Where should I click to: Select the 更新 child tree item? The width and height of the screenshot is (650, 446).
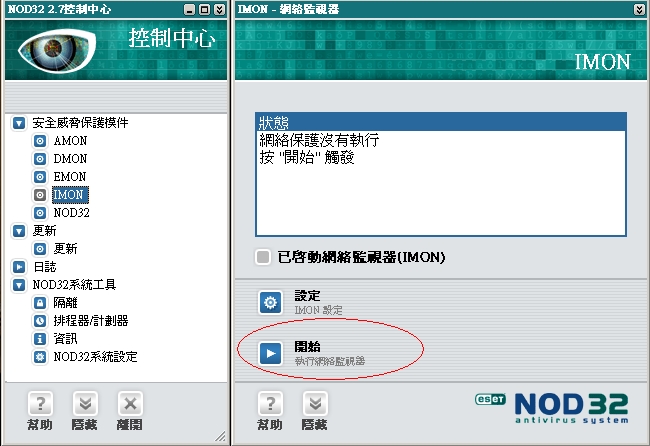[65, 249]
